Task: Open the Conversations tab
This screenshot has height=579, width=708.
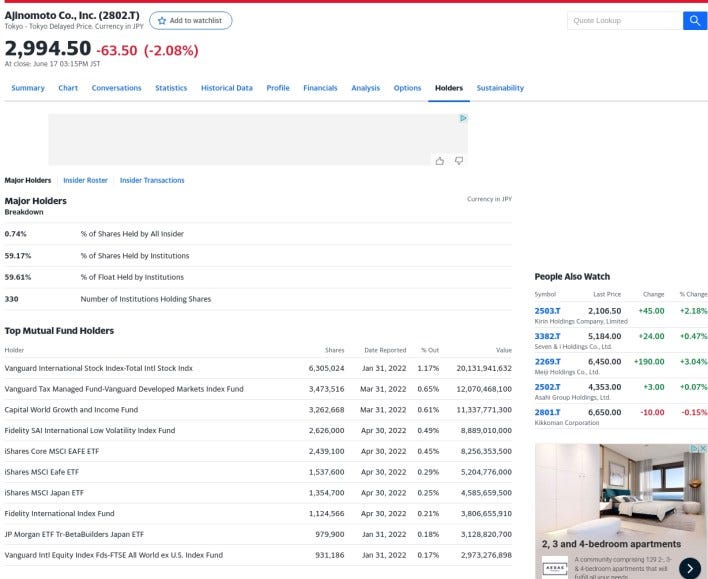Action: pos(116,88)
